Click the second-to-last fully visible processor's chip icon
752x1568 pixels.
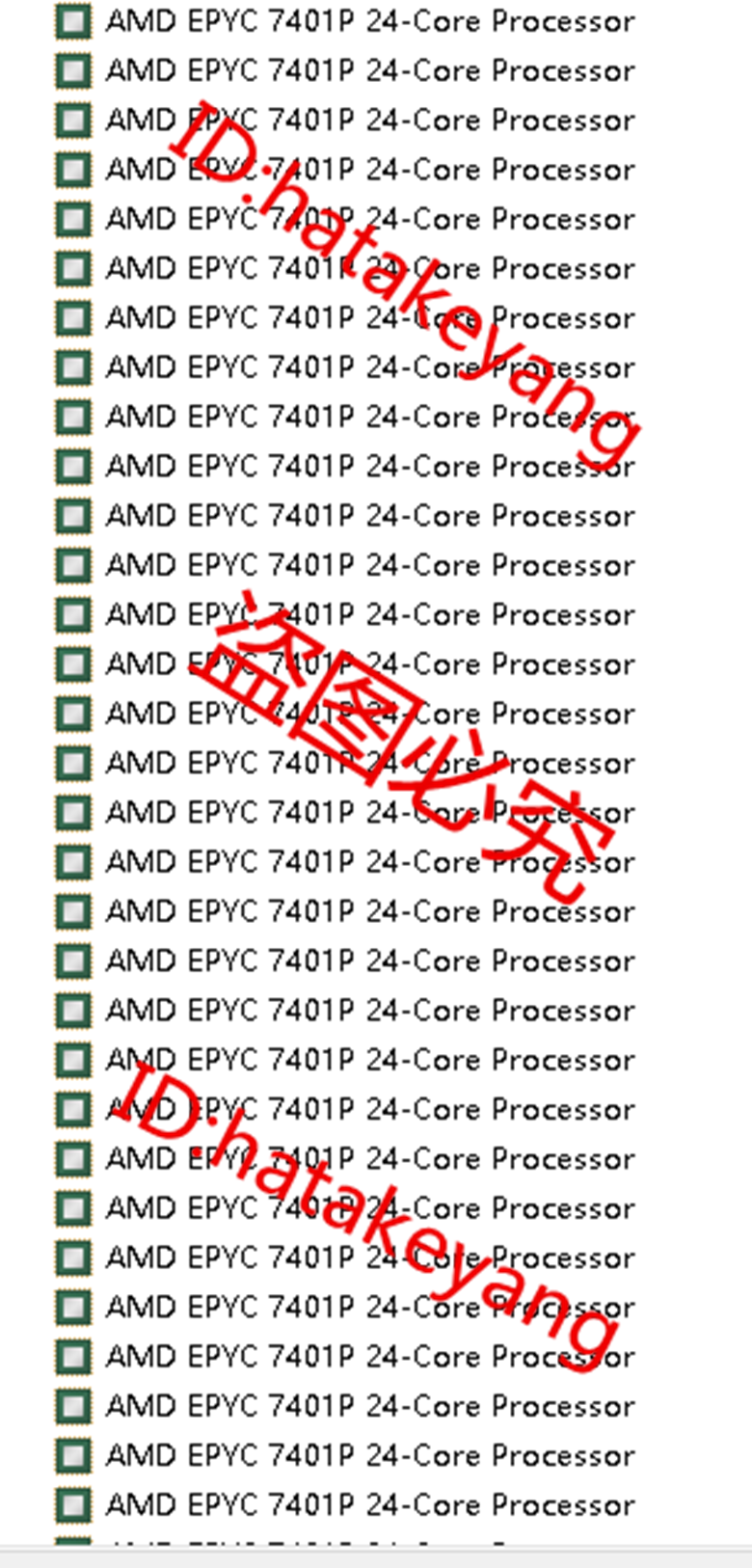73,1455
